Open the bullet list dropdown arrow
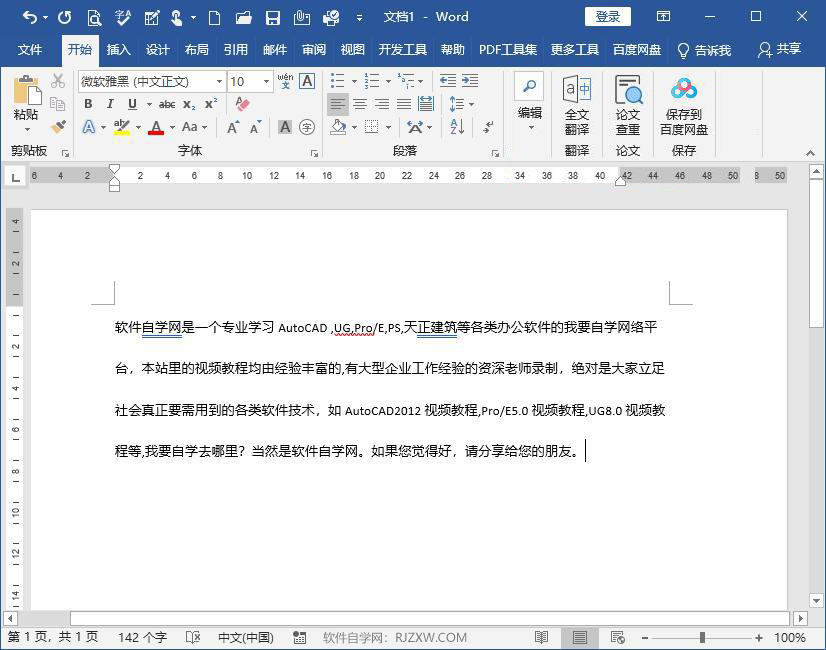The width and height of the screenshot is (826, 650). point(353,82)
